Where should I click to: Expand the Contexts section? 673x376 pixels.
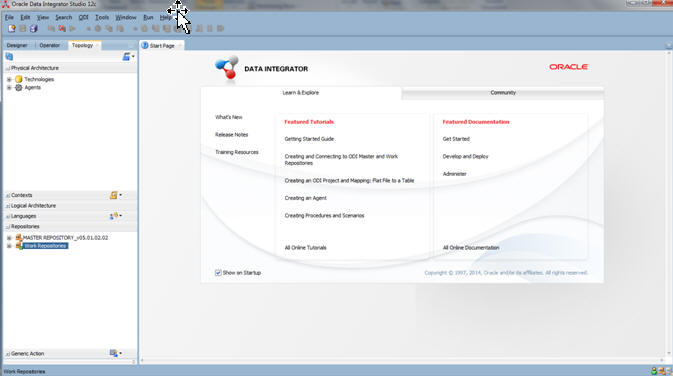(7, 195)
